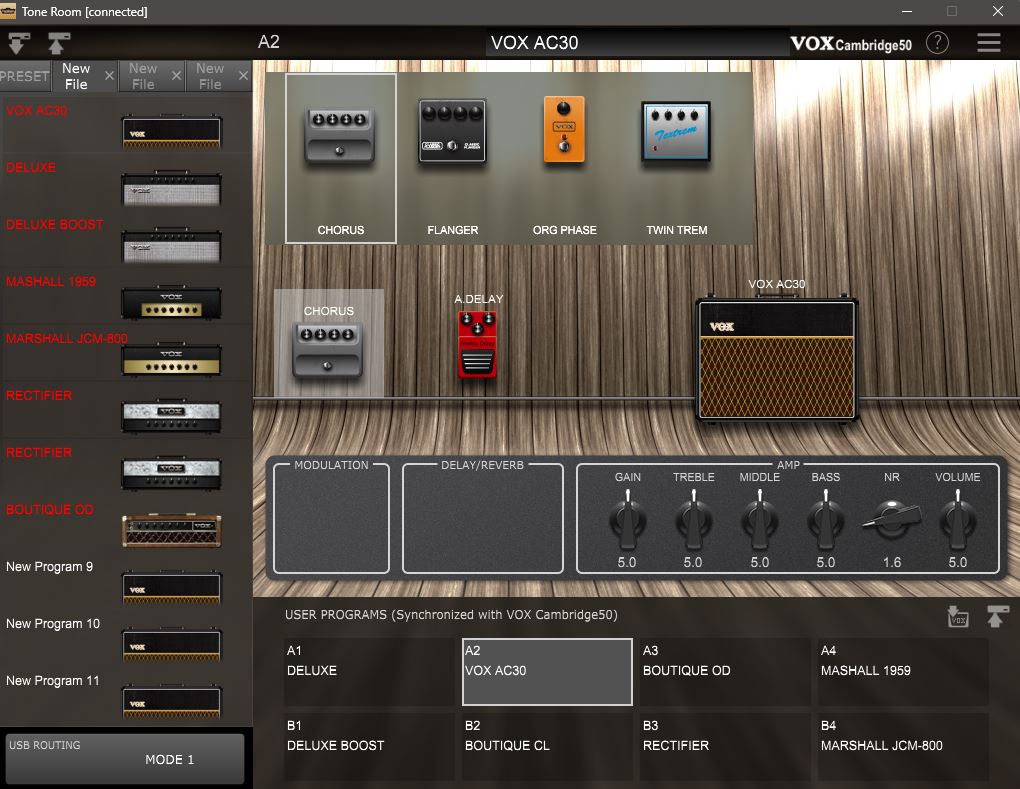
Task: Select New Program 10 in the list
Action: coord(171,641)
